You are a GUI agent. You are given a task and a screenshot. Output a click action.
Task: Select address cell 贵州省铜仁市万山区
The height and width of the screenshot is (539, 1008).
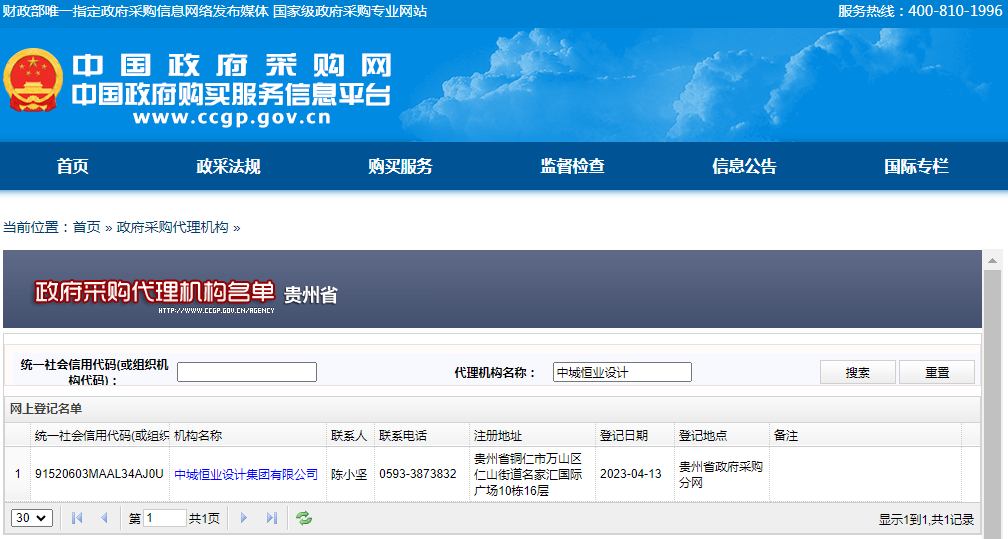pos(532,474)
